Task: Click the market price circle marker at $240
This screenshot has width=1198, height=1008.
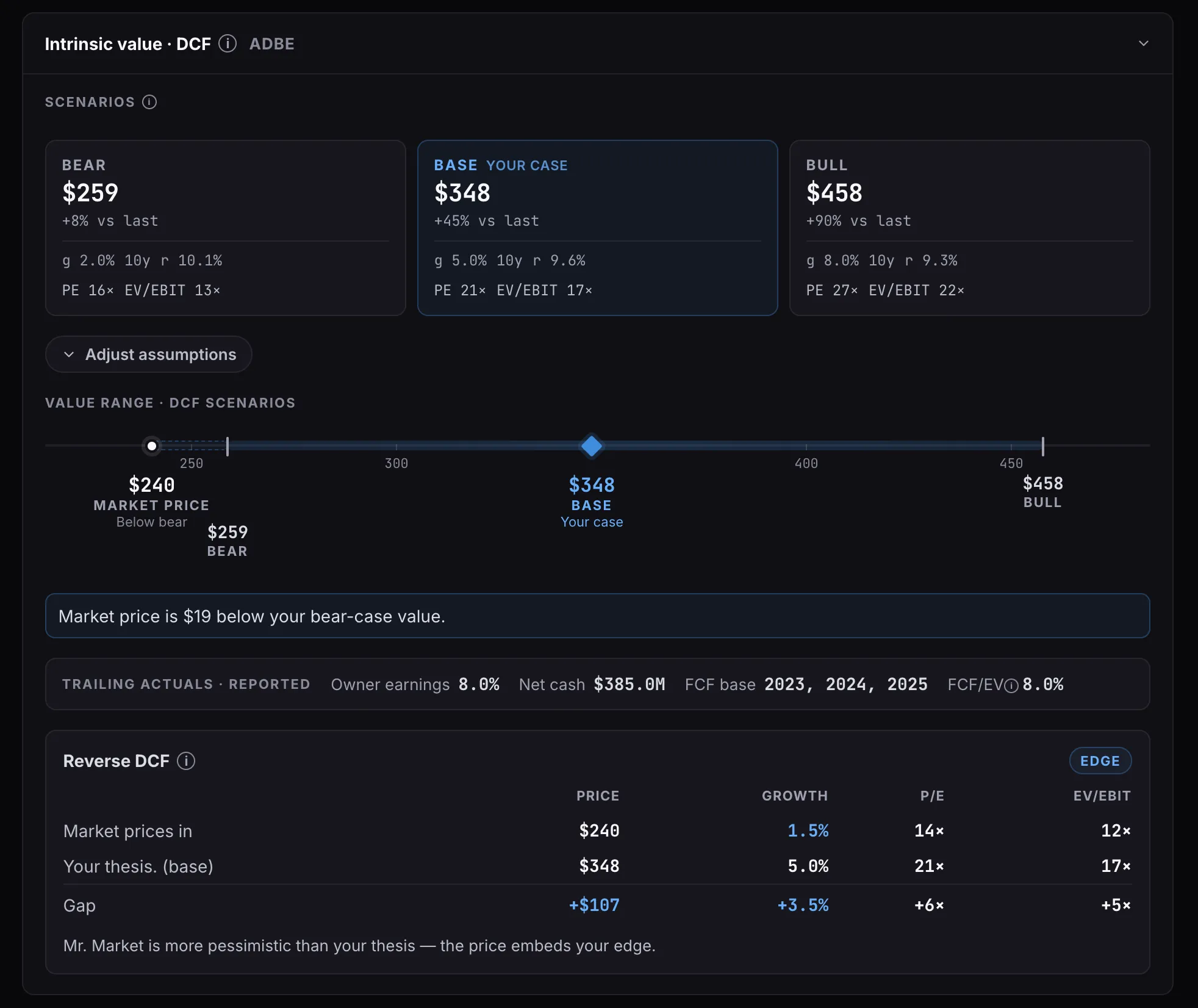Action: 152,446
